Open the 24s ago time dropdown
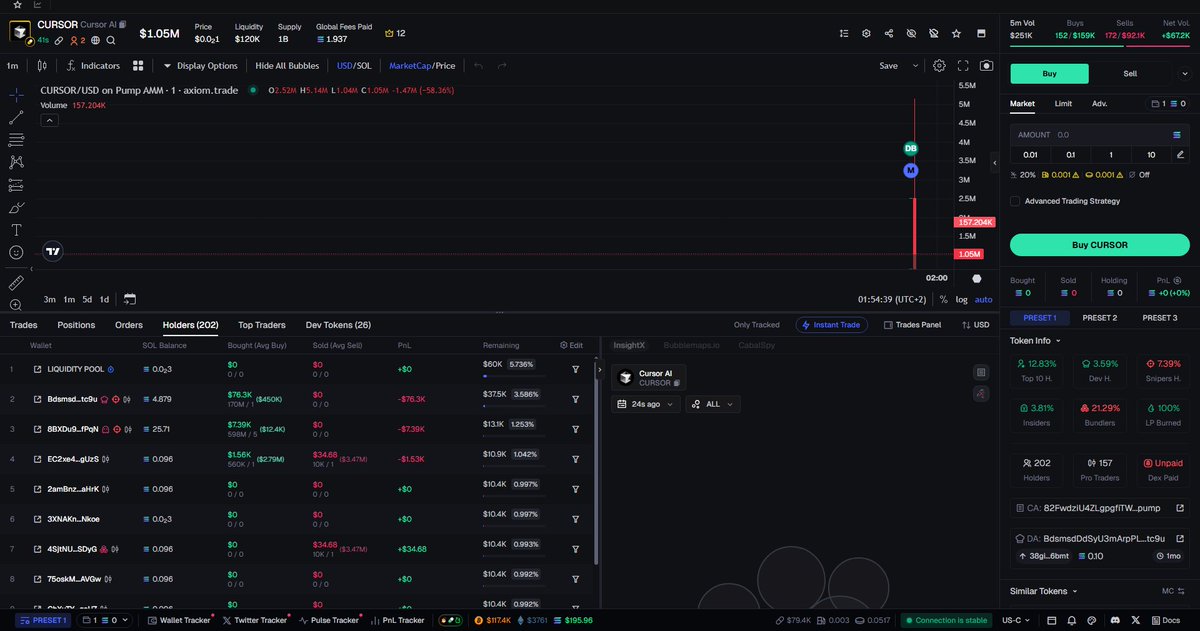The height and width of the screenshot is (631, 1200). (x=645, y=404)
